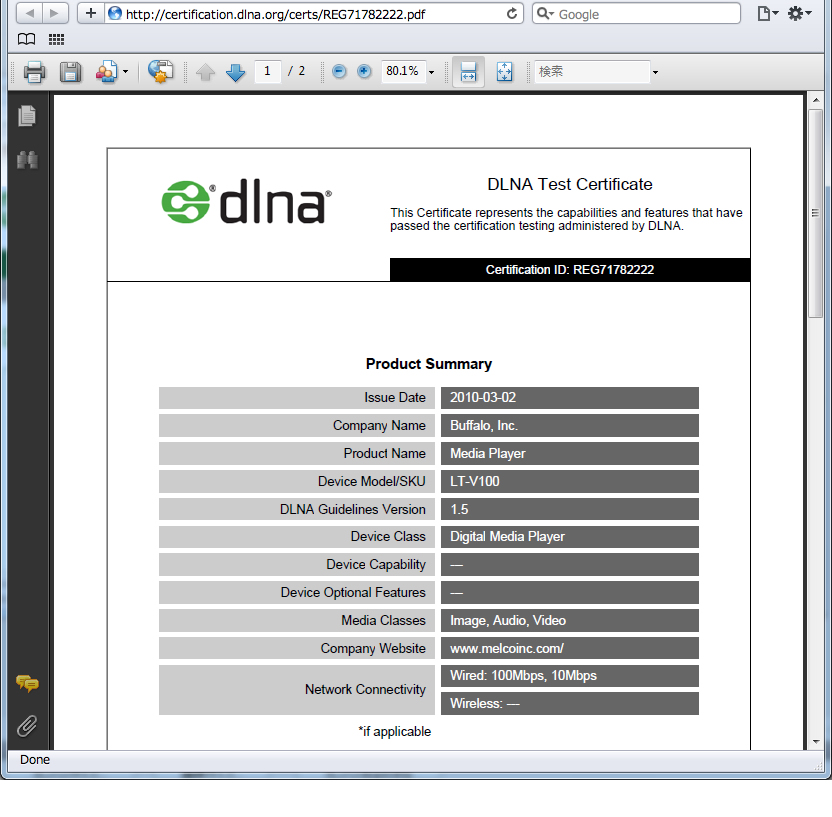Screen dimensions: 832x817
Task: Click the Device Model/SKU label
Action: (372, 481)
